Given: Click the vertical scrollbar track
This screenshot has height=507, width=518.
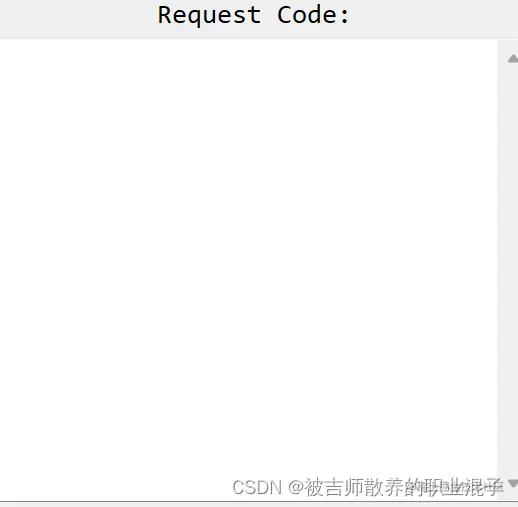Looking at the screenshot, I should (508, 270).
